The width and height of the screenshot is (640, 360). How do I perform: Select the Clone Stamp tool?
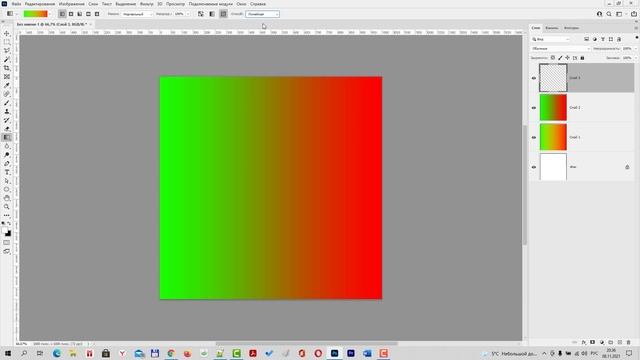pyautogui.click(x=7, y=111)
